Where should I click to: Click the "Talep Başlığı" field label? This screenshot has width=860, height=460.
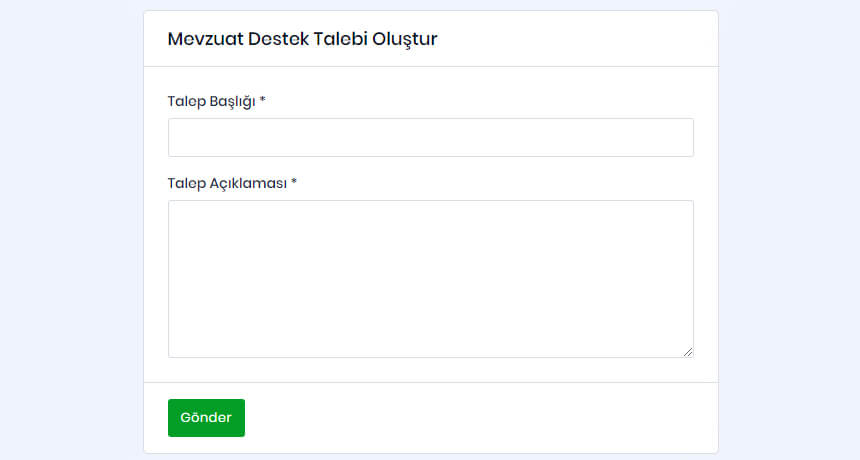click(212, 101)
